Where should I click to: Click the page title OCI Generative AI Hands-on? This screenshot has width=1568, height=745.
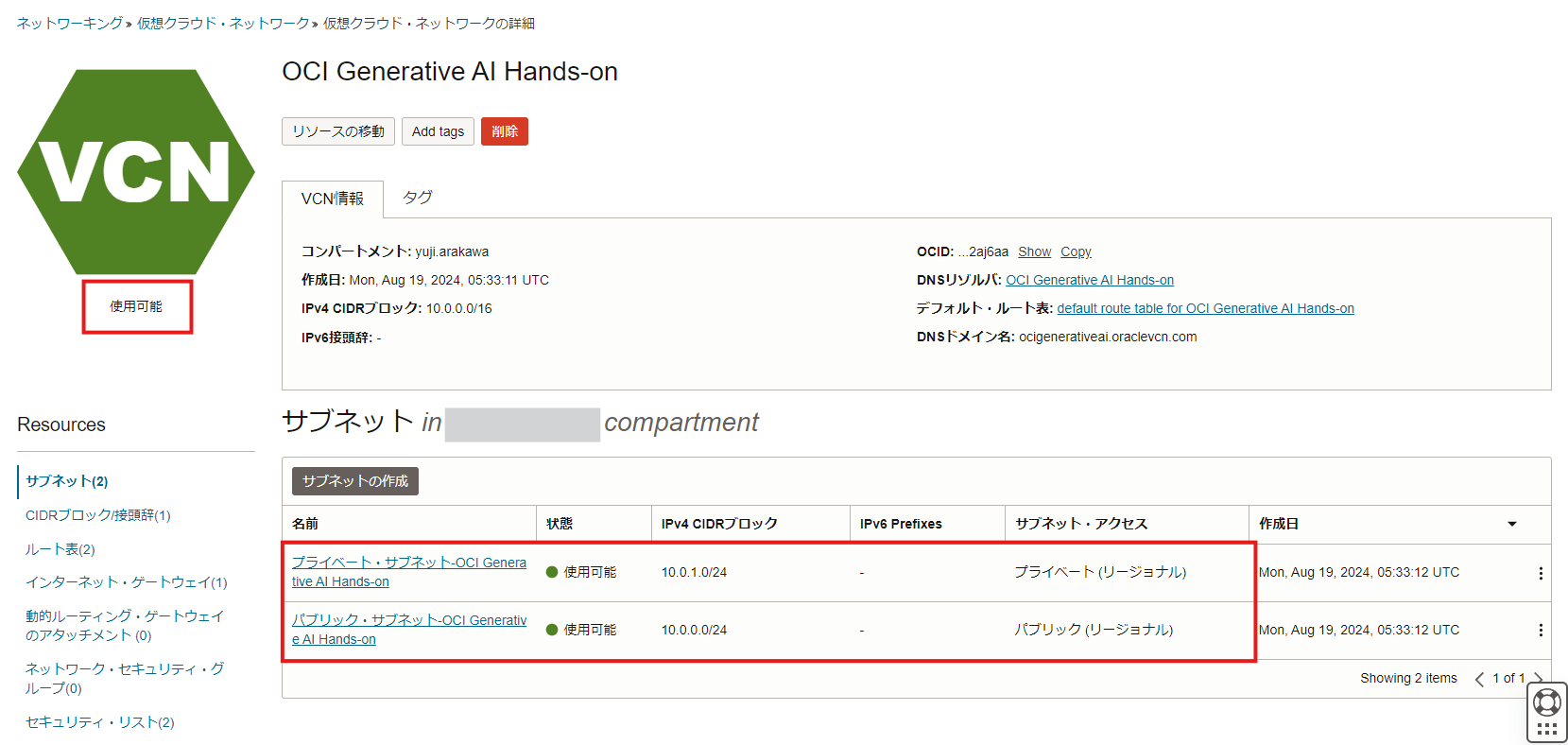(x=450, y=72)
